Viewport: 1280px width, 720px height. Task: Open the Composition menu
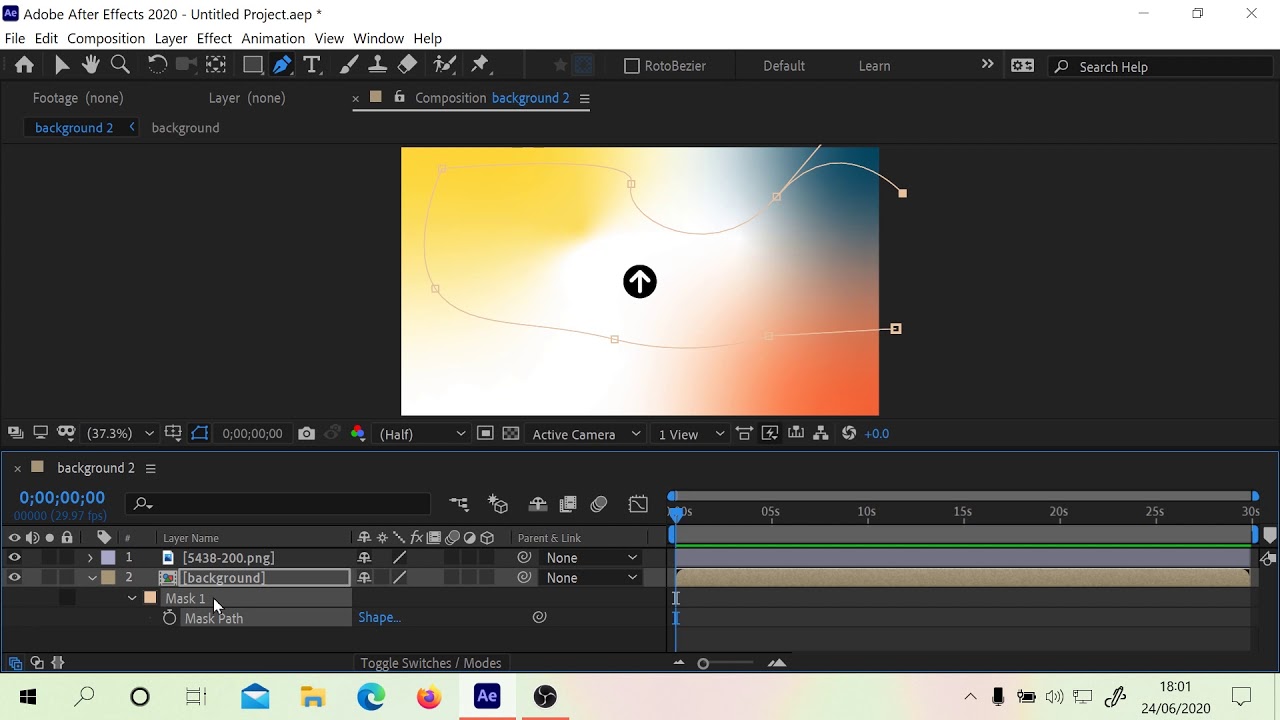pyautogui.click(x=106, y=38)
